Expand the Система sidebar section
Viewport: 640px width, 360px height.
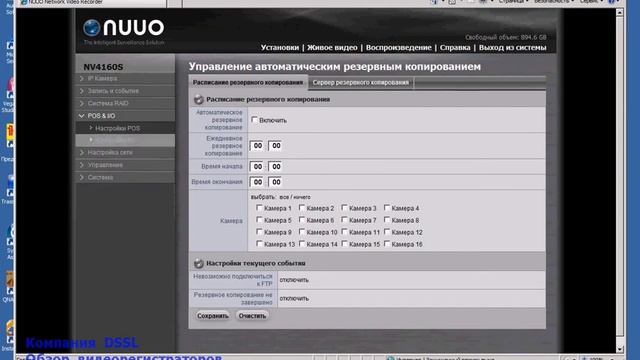coord(125,178)
